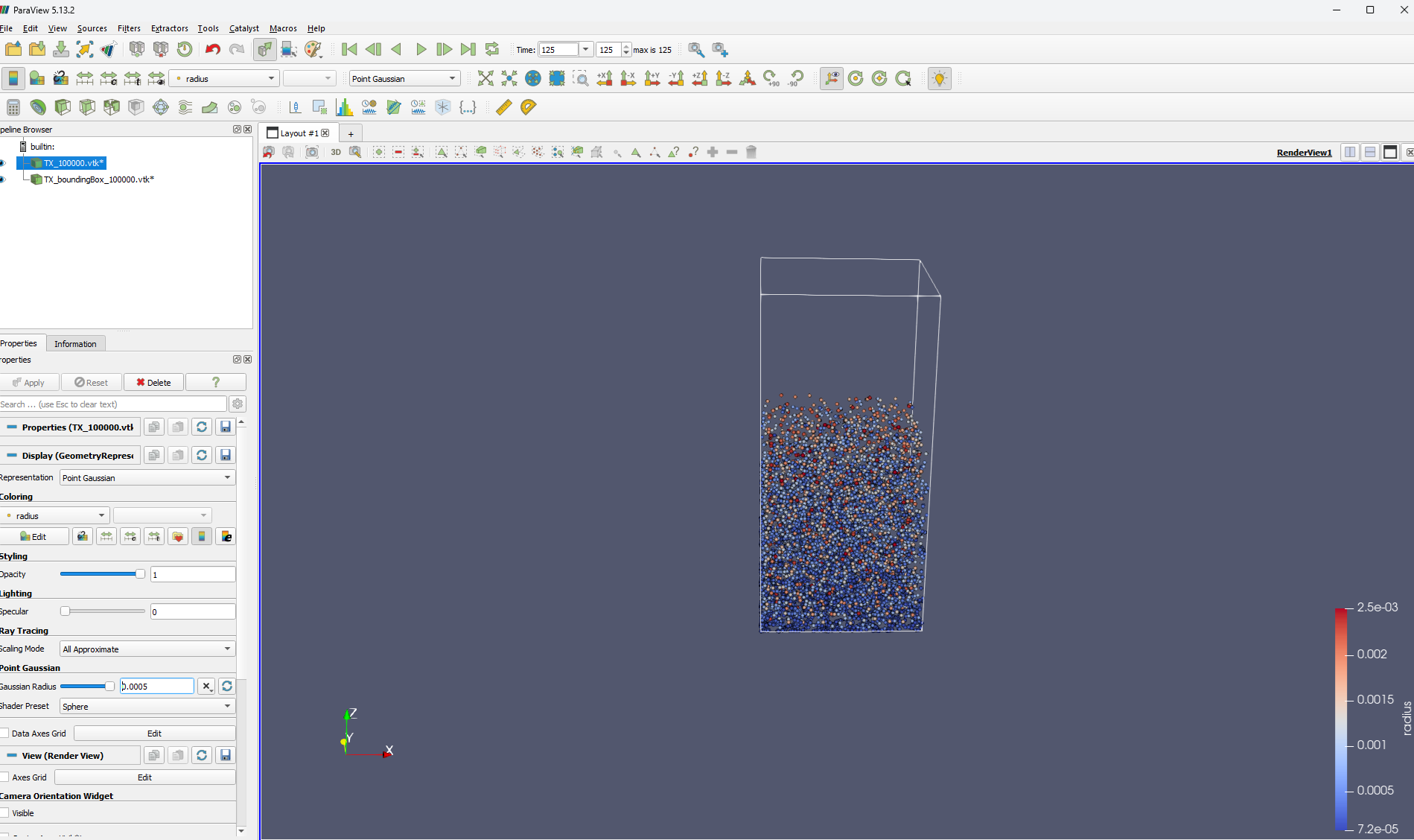Open the toolbar Point Gaussian representation dropdown

pos(404,78)
